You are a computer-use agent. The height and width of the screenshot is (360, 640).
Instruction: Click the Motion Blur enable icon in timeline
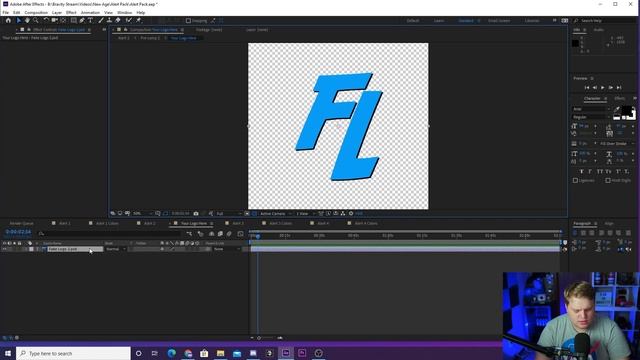(229, 234)
